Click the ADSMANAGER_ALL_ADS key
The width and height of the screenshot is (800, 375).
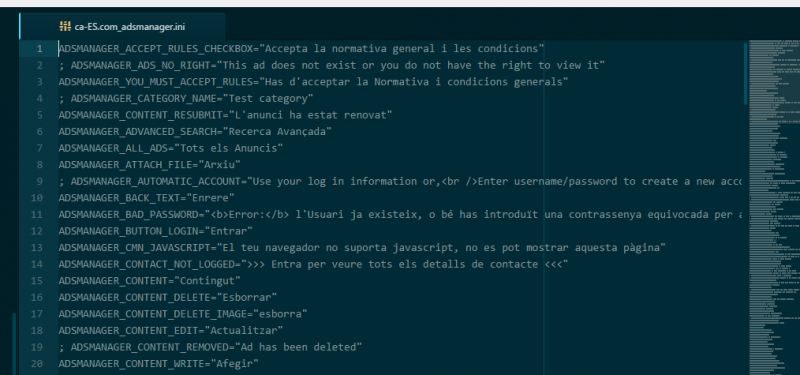point(113,148)
